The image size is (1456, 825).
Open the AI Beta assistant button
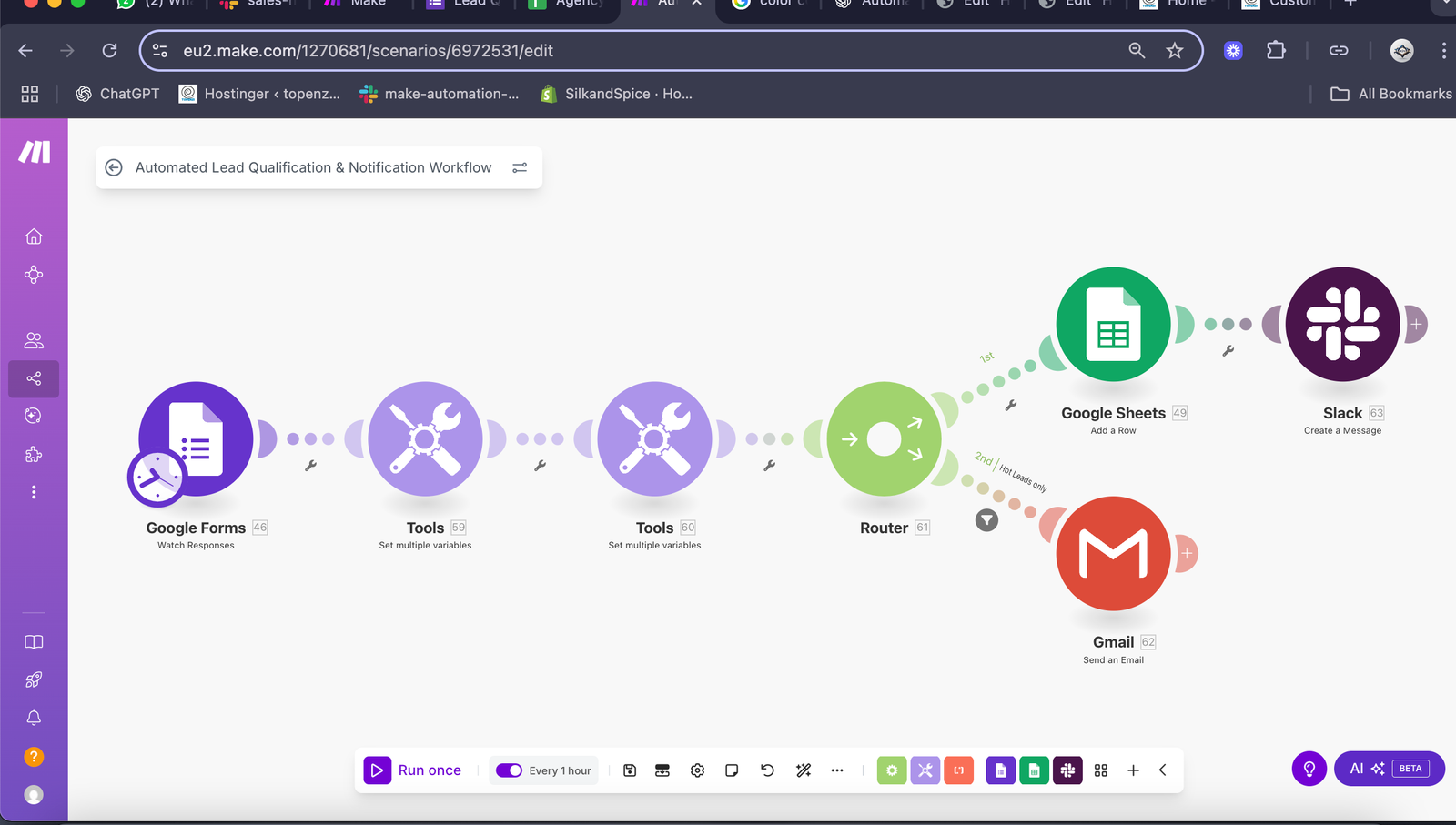click(x=1389, y=769)
